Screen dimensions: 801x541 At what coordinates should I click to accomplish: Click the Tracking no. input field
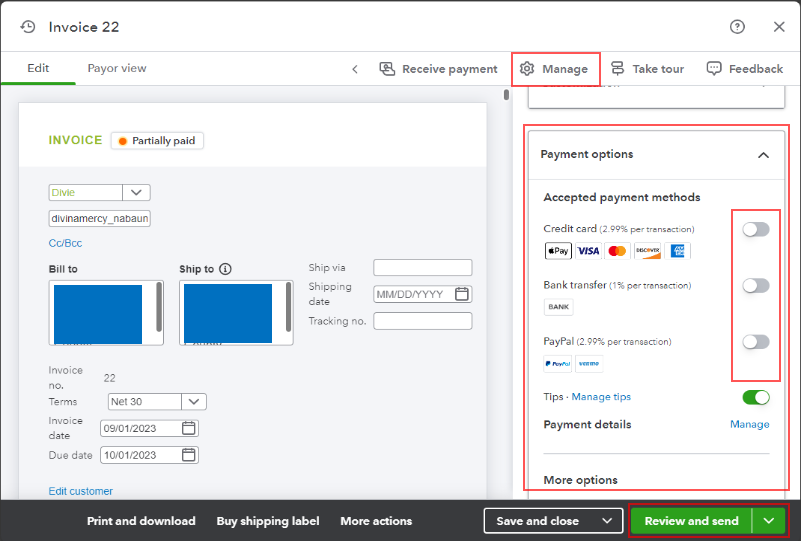pos(422,321)
